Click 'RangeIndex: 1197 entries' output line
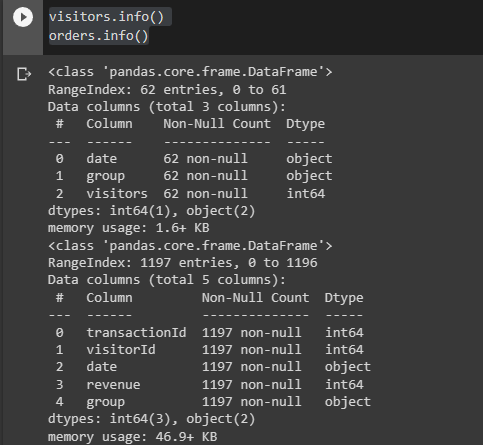The width and height of the screenshot is (483, 445). point(183,263)
